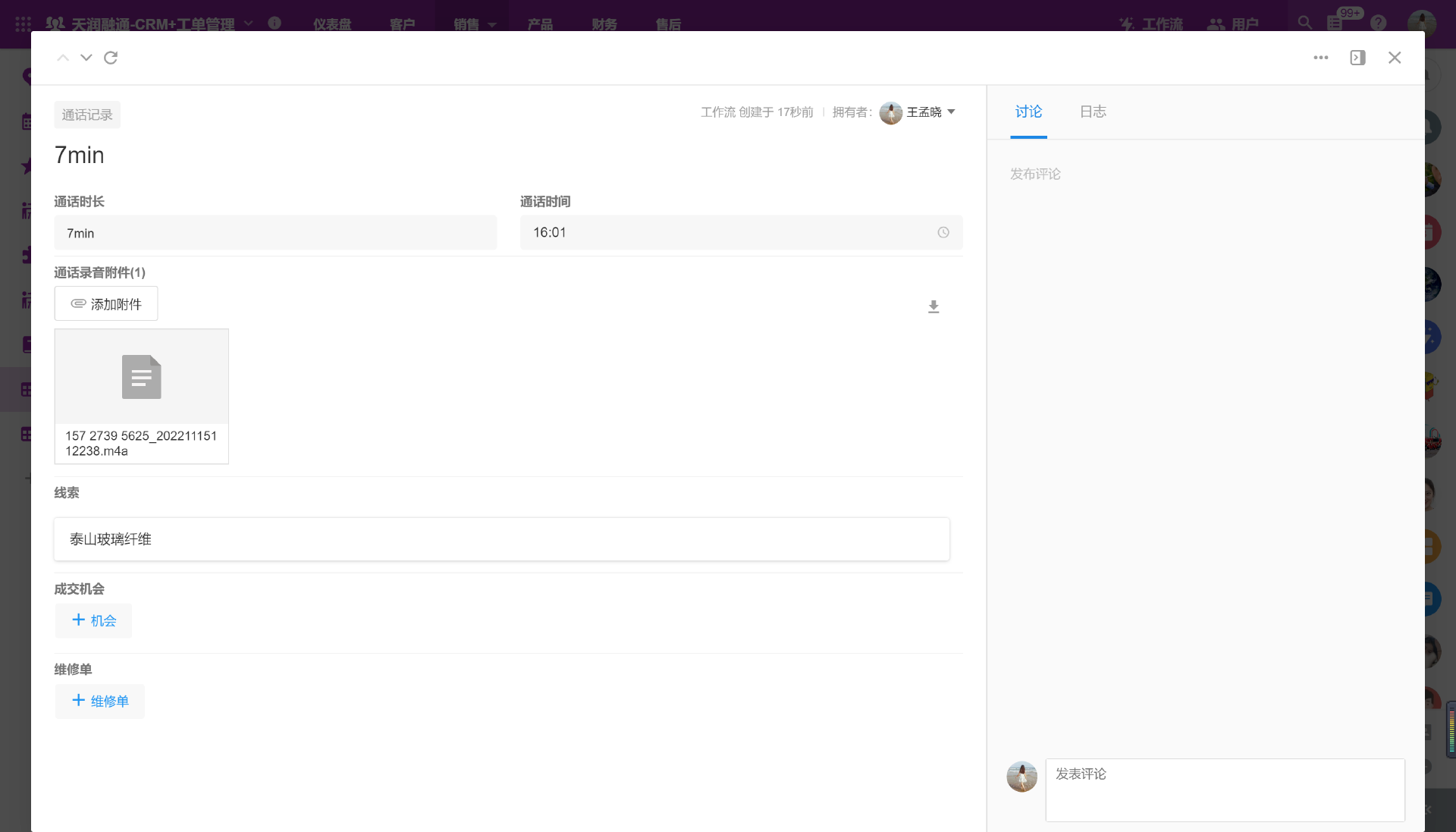The height and width of the screenshot is (832, 1456).
Task: Go to previous record with up arrow
Action: [63, 58]
